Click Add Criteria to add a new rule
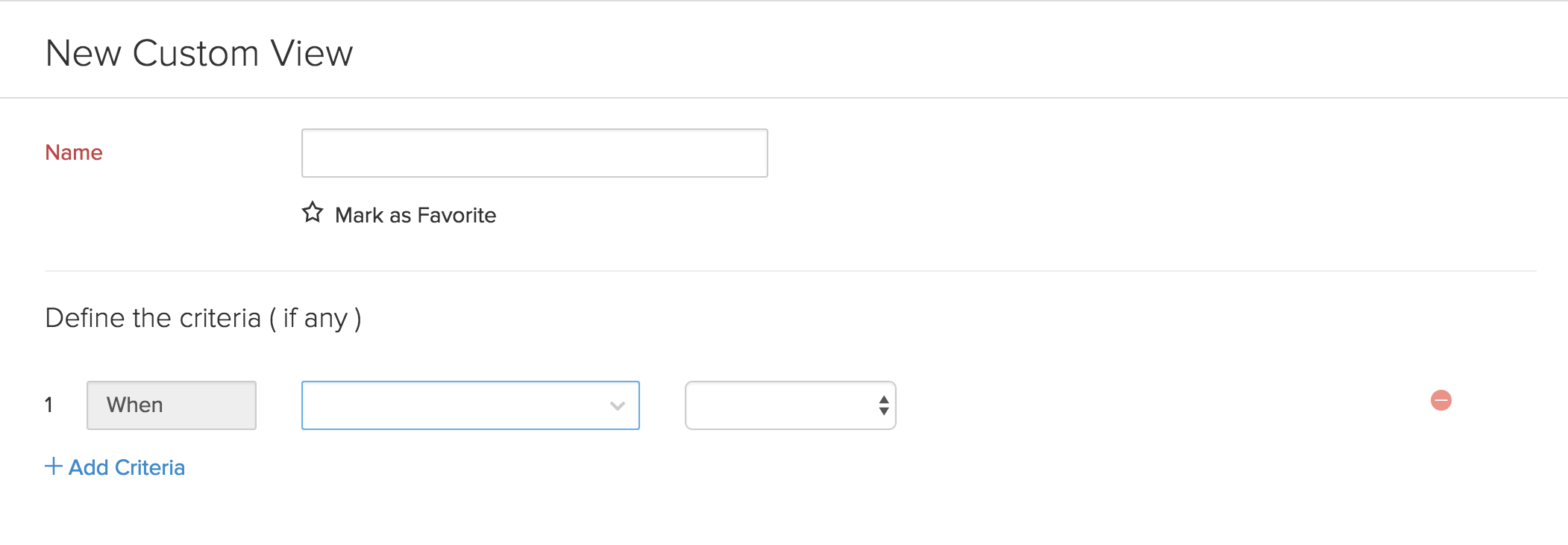Viewport: 1568px width, 545px height. tap(125, 467)
